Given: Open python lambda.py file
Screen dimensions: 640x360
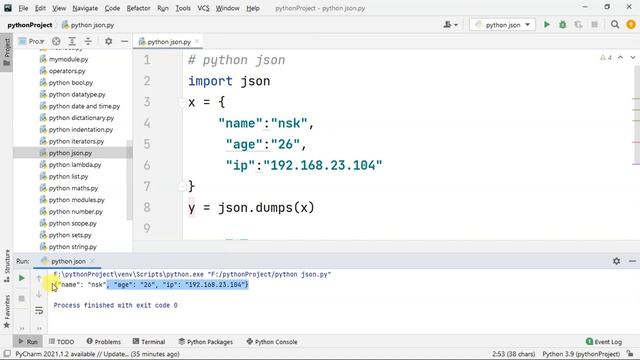Looking at the screenshot, I should [75, 165].
